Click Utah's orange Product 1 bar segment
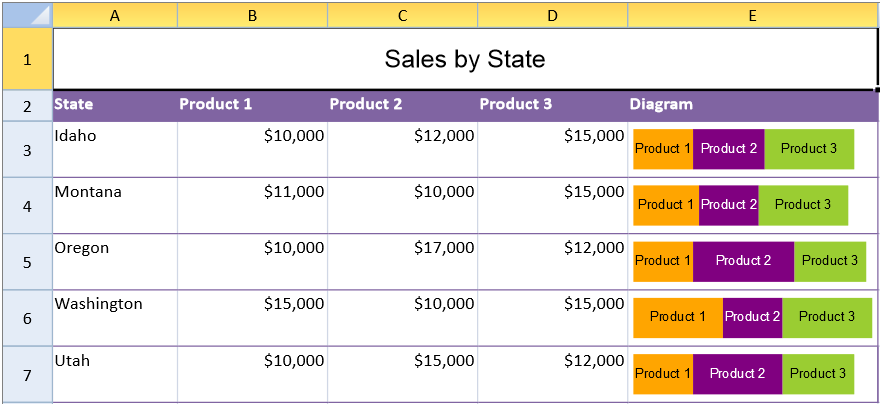880x404 pixels. click(x=663, y=374)
